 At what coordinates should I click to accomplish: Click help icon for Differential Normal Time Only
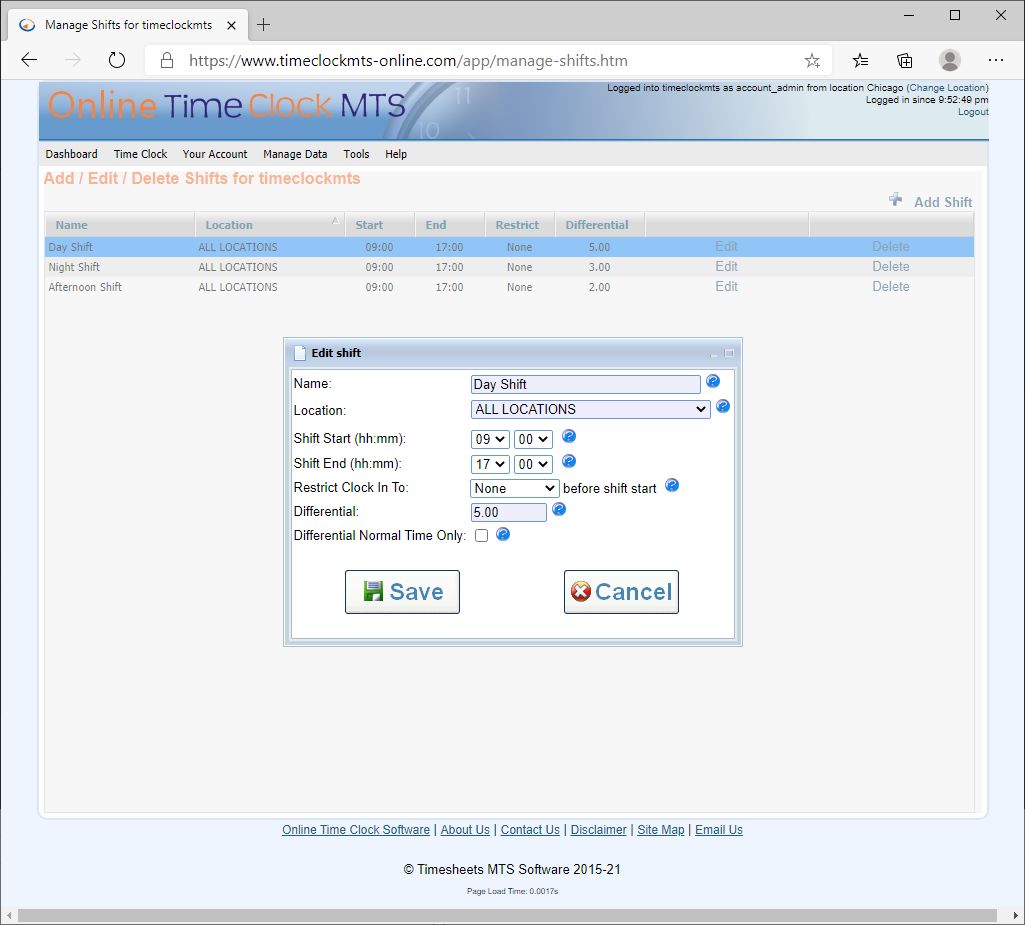pos(503,535)
